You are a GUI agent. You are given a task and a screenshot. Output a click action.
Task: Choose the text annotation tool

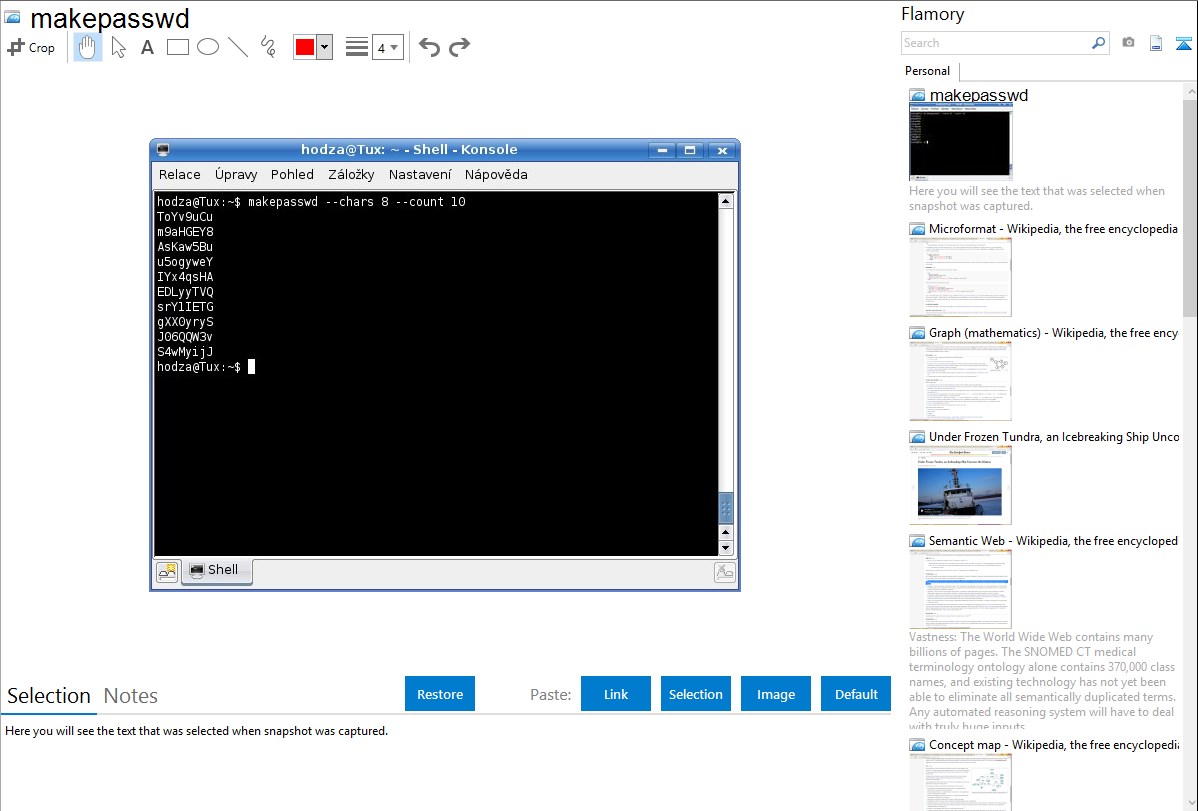click(x=147, y=47)
